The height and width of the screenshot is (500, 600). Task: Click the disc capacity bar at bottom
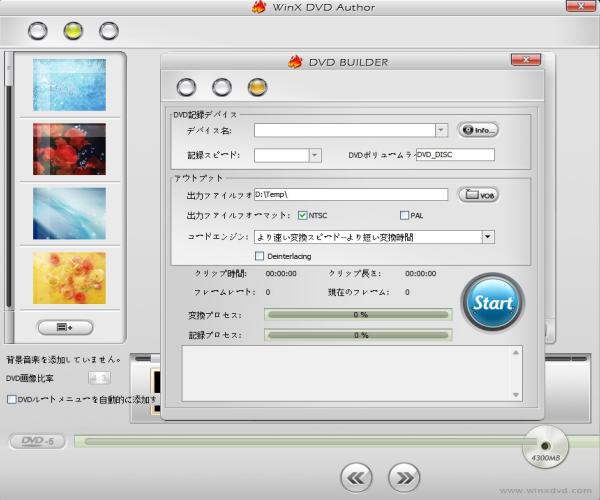(306, 441)
